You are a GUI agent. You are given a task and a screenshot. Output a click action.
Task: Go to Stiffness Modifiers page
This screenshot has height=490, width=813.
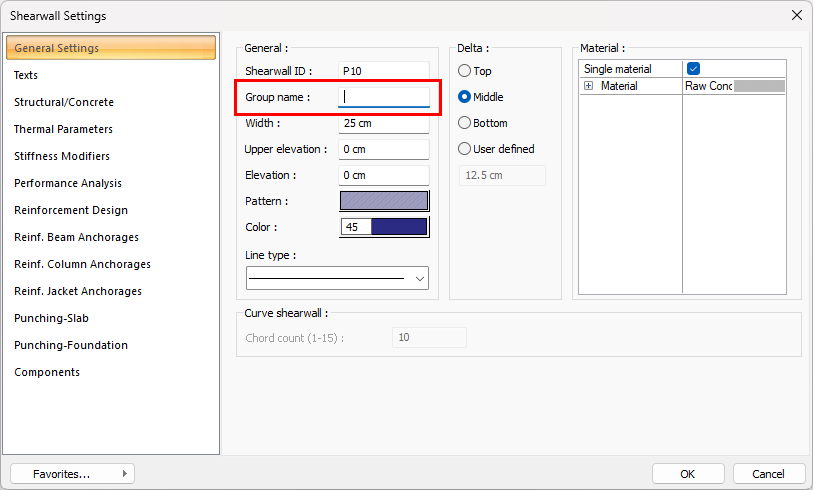62,156
